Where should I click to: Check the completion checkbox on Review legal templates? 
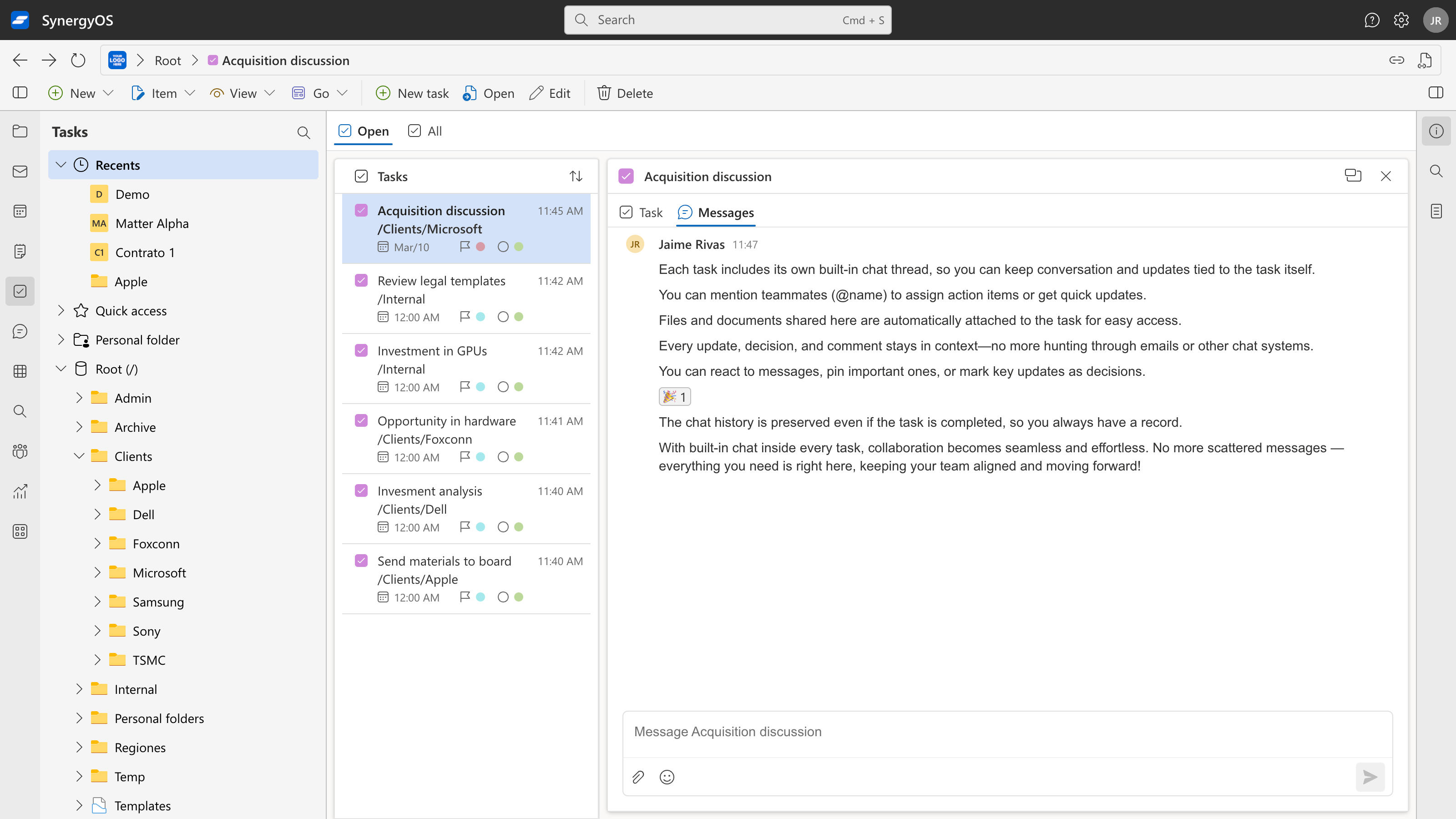[x=361, y=280]
